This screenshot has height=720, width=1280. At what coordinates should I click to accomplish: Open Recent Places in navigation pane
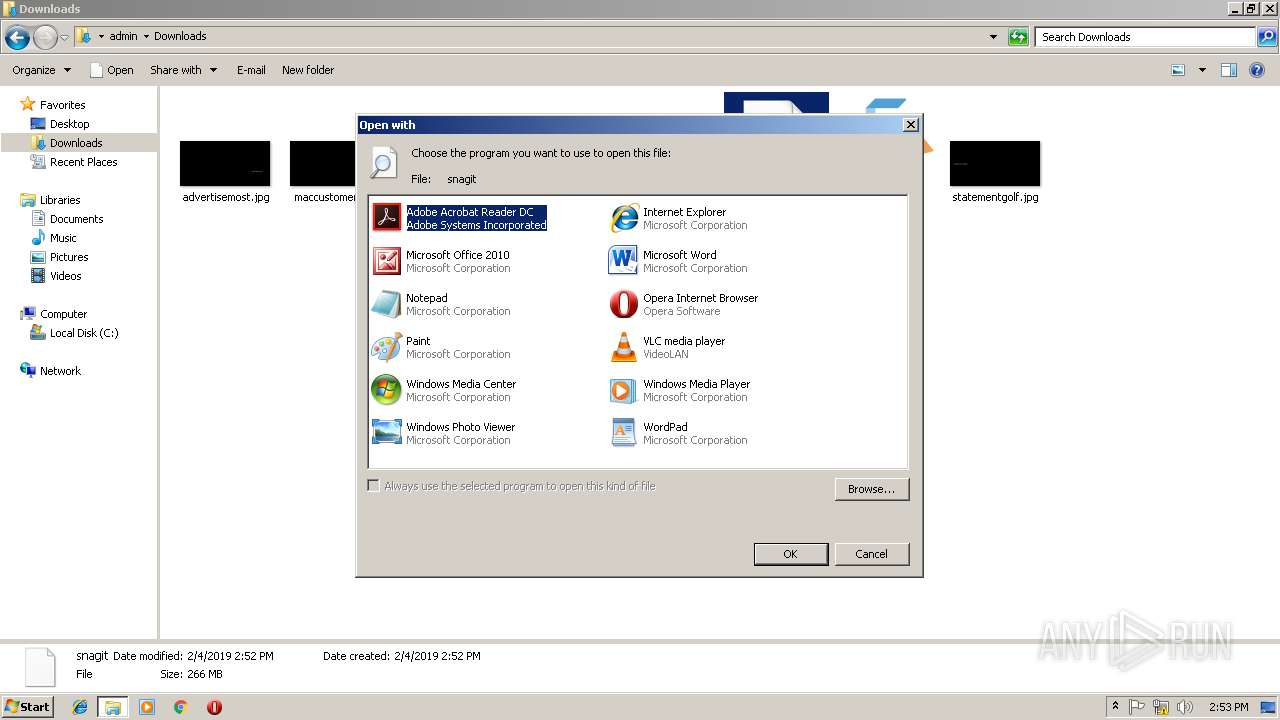[x=83, y=162]
